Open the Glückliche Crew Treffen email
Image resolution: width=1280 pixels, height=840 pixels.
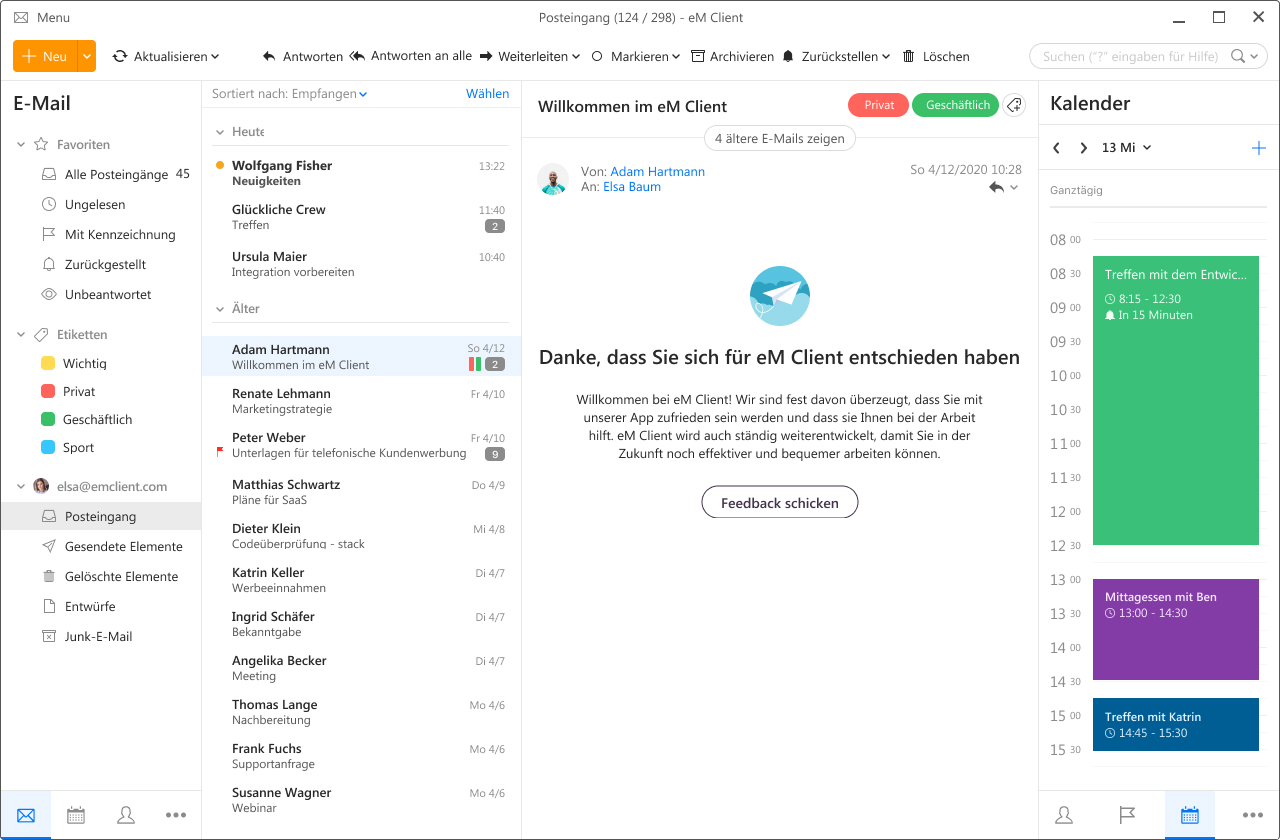[x=361, y=217]
